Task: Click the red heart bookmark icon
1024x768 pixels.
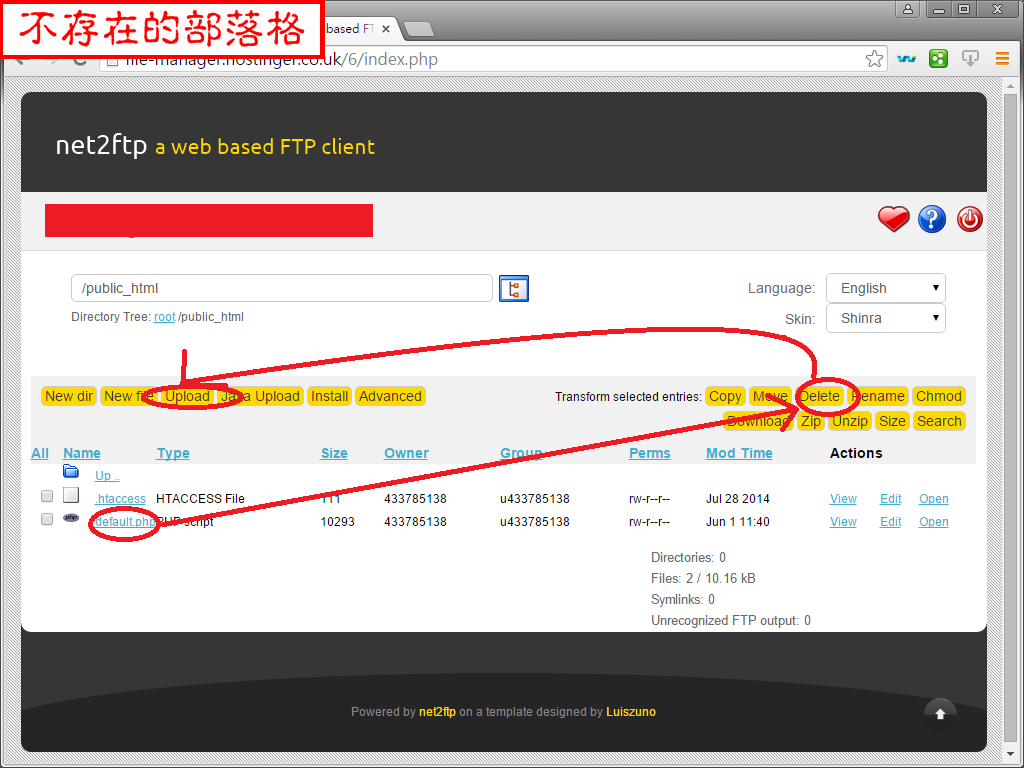Action: tap(893, 219)
